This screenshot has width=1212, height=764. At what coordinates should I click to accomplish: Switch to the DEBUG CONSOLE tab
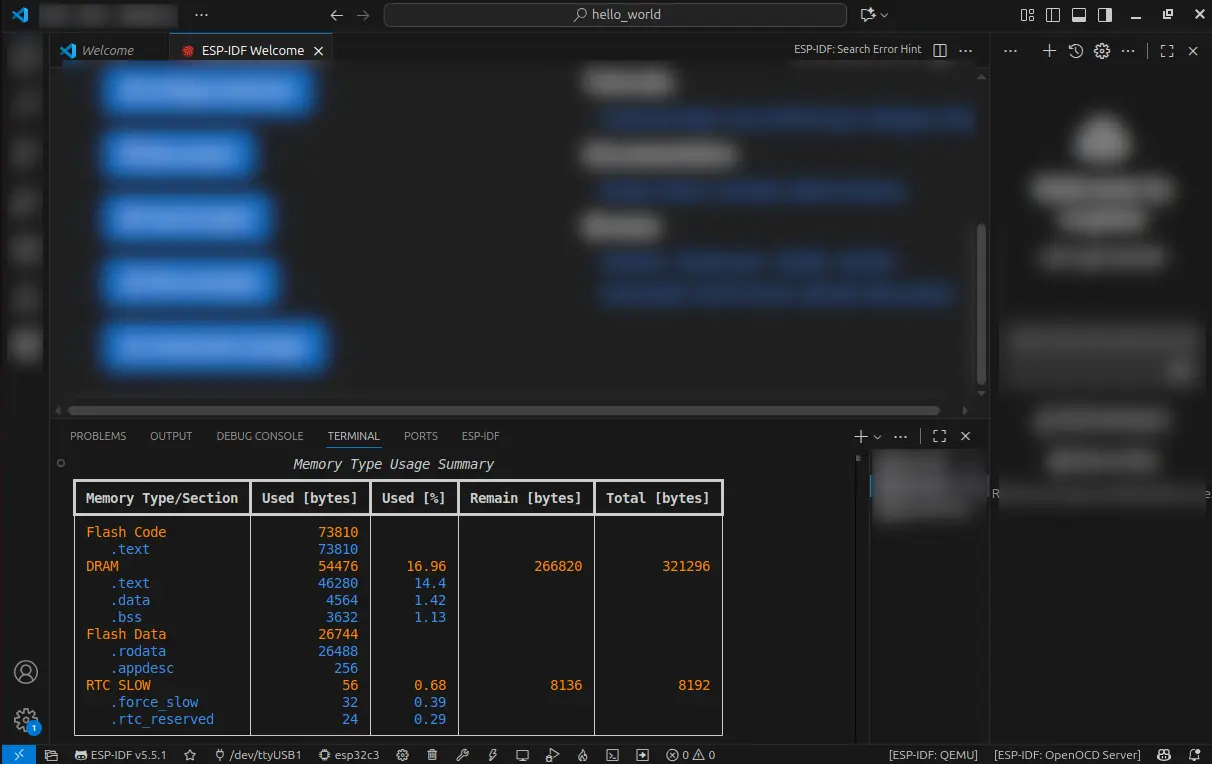pos(259,436)
